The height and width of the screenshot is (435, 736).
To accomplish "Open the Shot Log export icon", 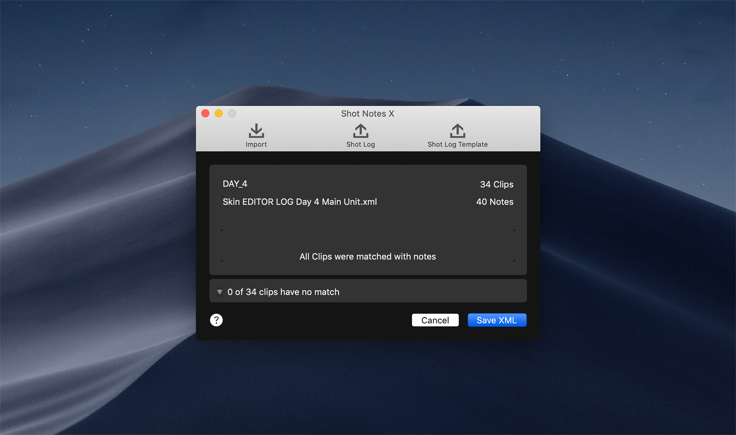I will point(360,131).
